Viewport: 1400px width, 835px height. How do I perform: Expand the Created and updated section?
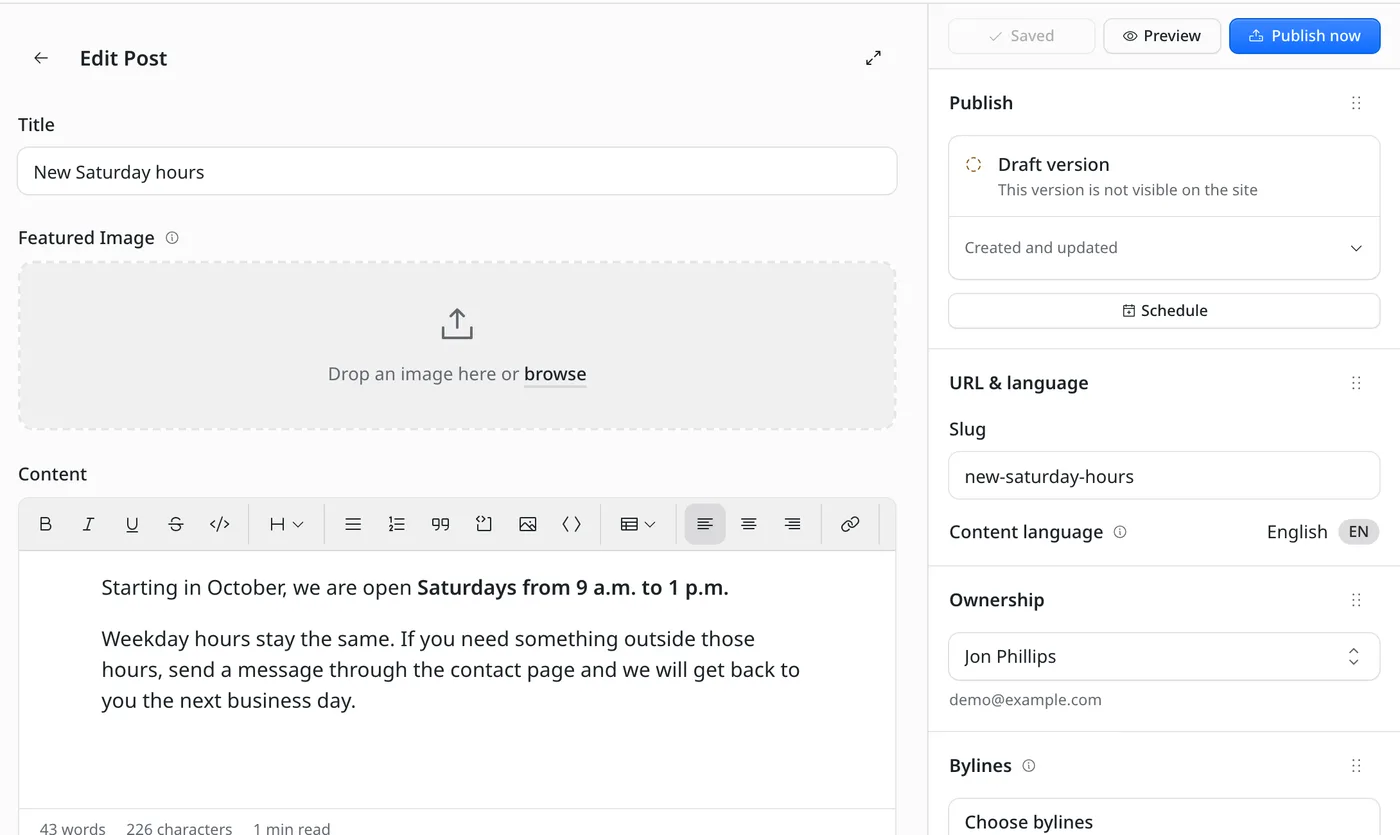coord(1164,248)
